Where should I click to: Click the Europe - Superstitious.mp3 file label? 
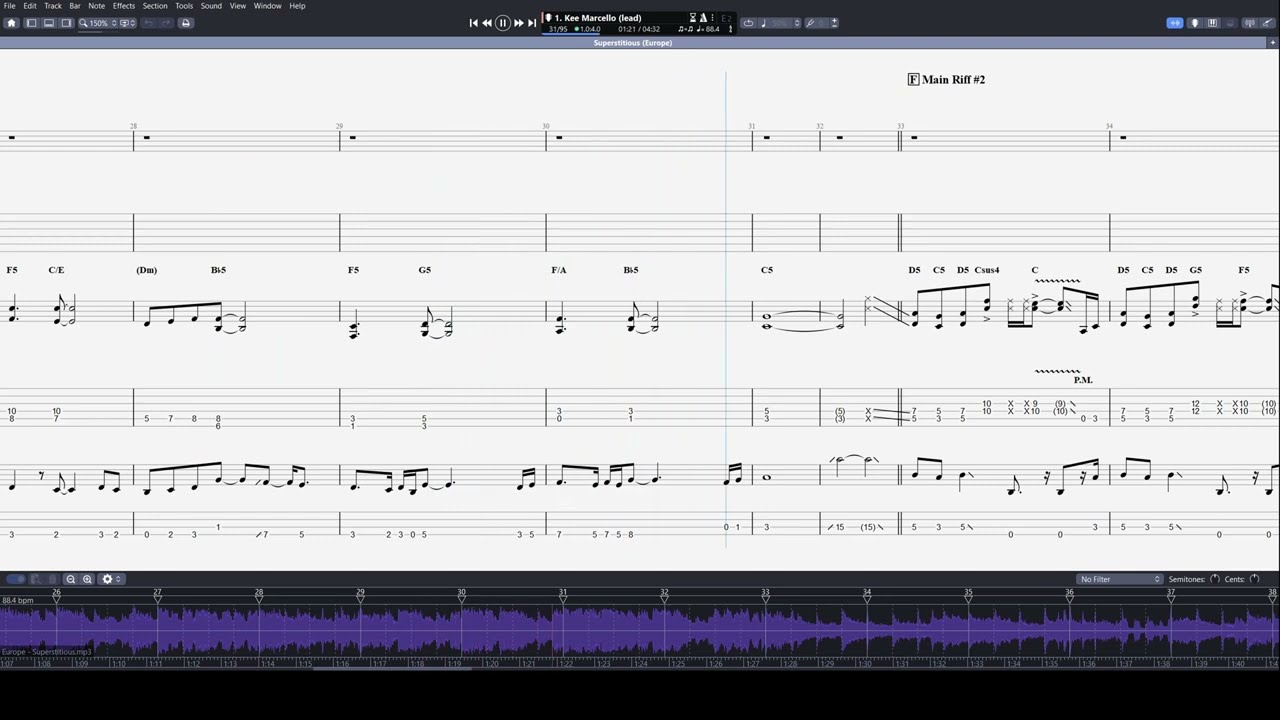pyautogui.click(x=47, y=652)
